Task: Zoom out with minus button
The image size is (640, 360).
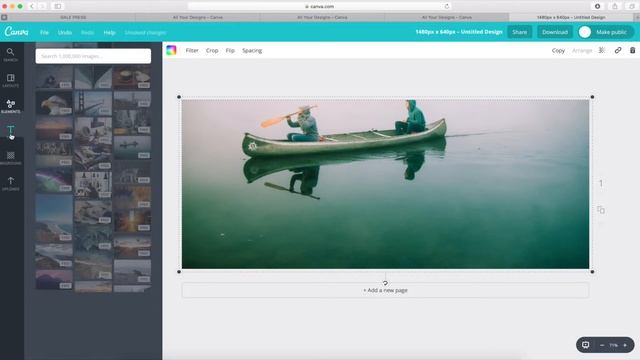Action: coord(602,345)
